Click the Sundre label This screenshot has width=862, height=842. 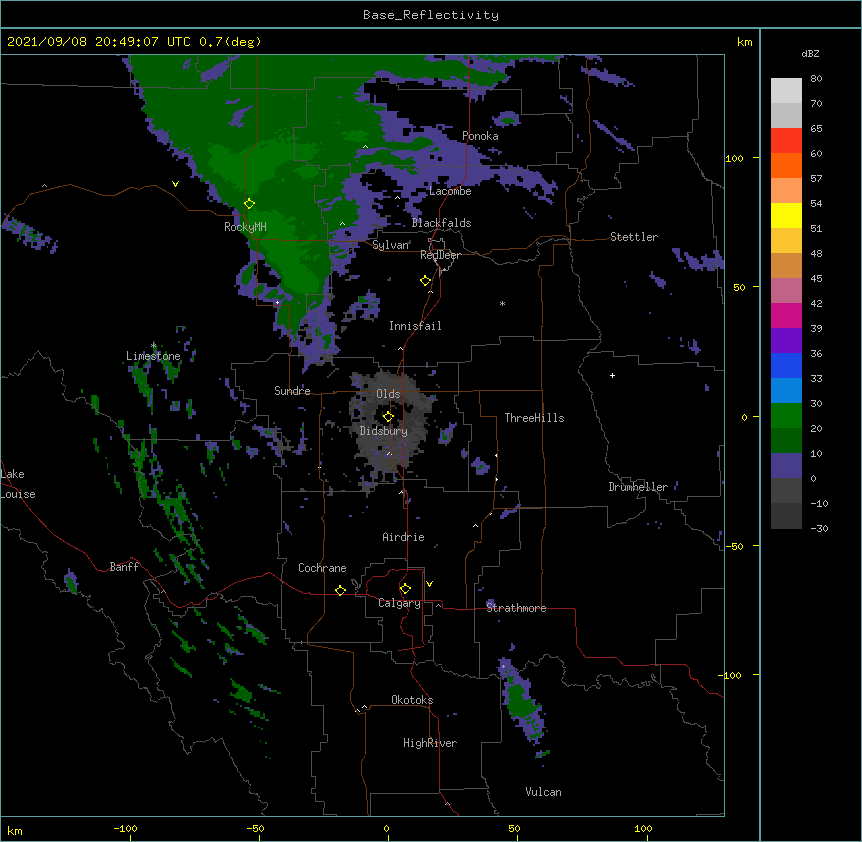(x=292, y=391)
